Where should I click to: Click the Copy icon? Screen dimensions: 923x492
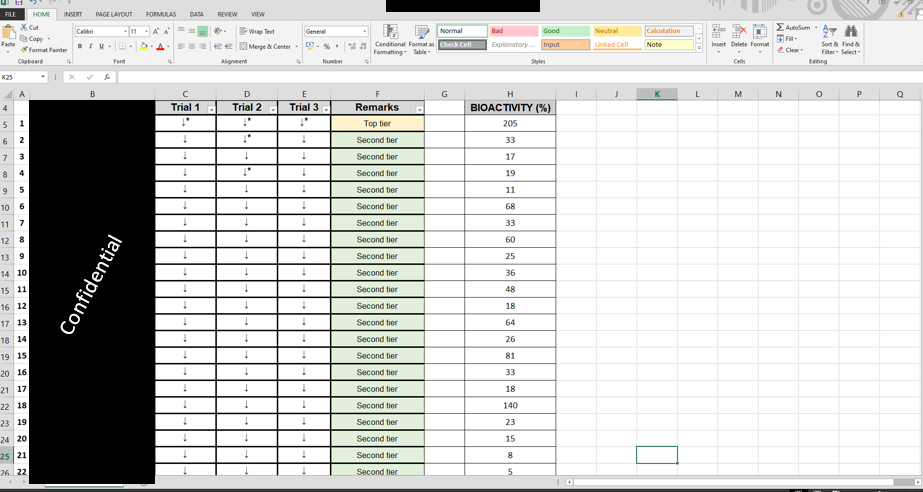[x=24, y=39]
